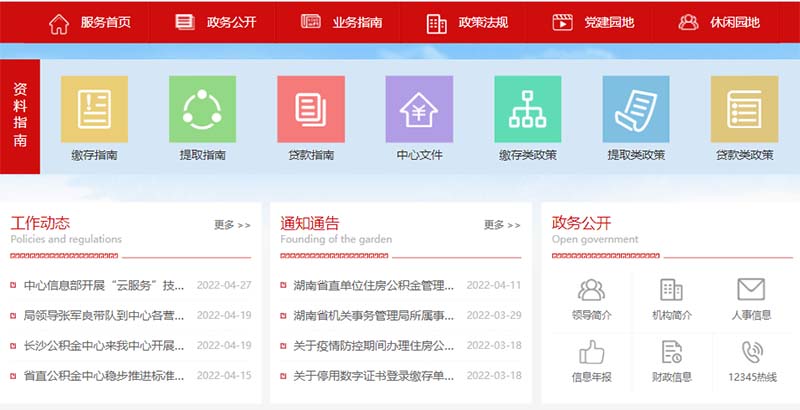
Task: Open news 长沙公积金中心来我中心开展...
Action: (x=104, y=345)
